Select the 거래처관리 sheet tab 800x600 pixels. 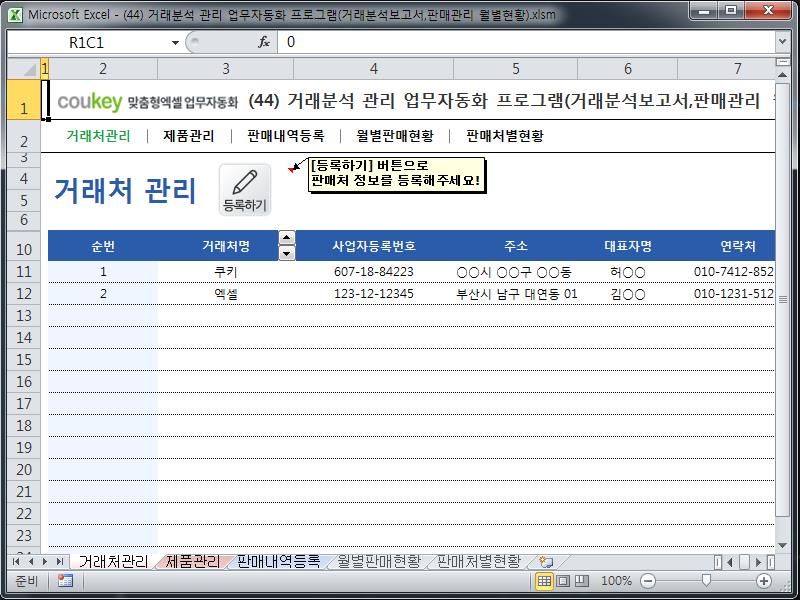point(113,562)
